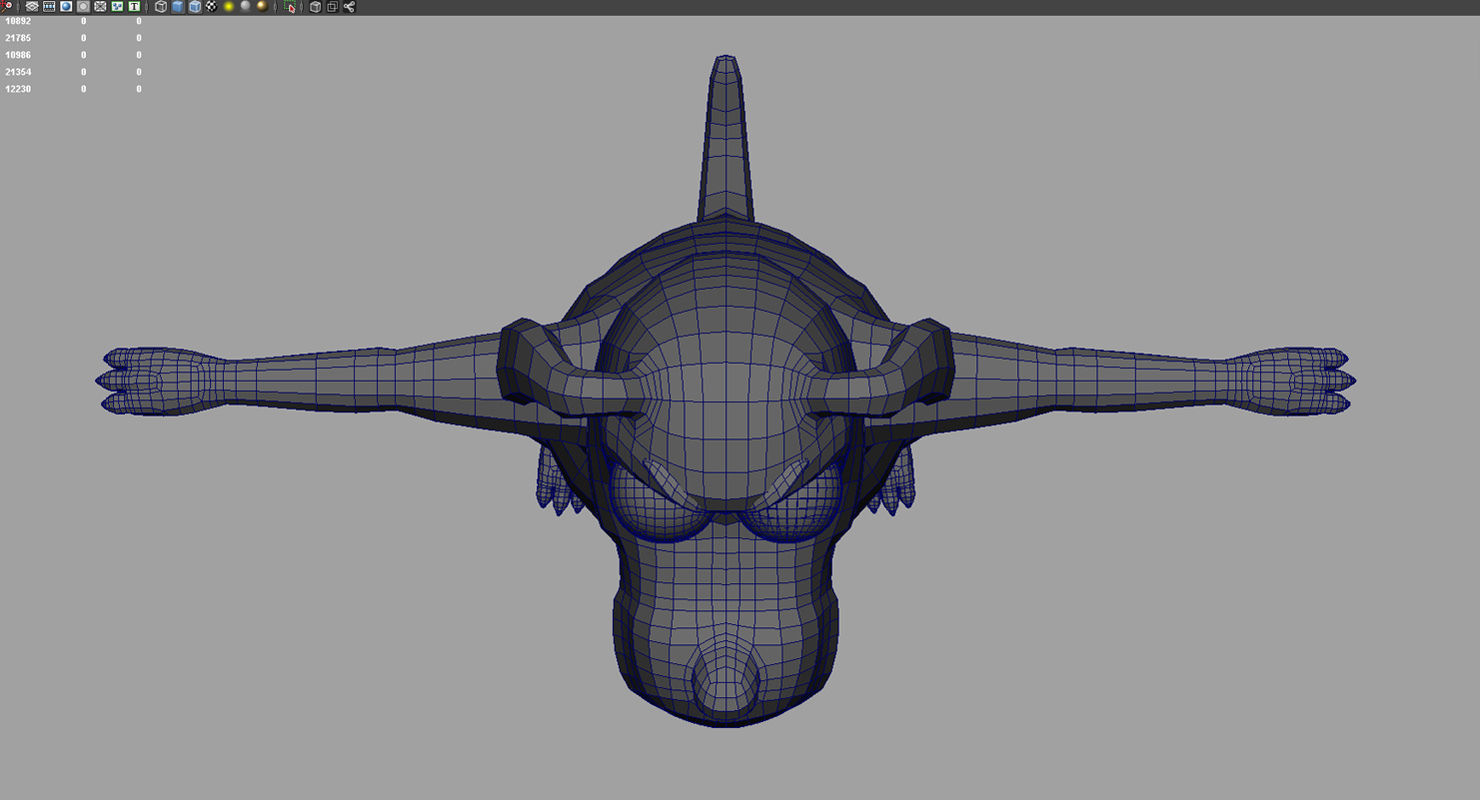This screenshot has width=1480, height=800.
Task: Click the 21354 count in the HUD
Action: click(18, 72)
